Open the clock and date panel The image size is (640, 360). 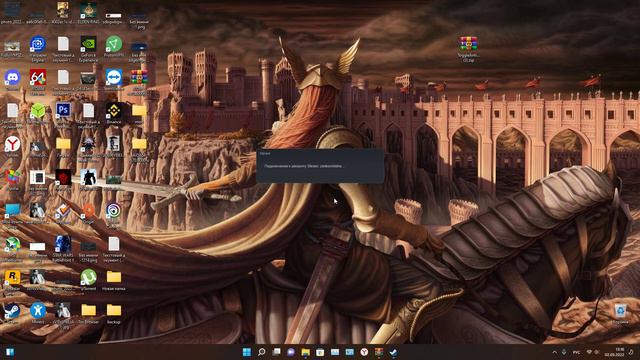coord(613,352)
